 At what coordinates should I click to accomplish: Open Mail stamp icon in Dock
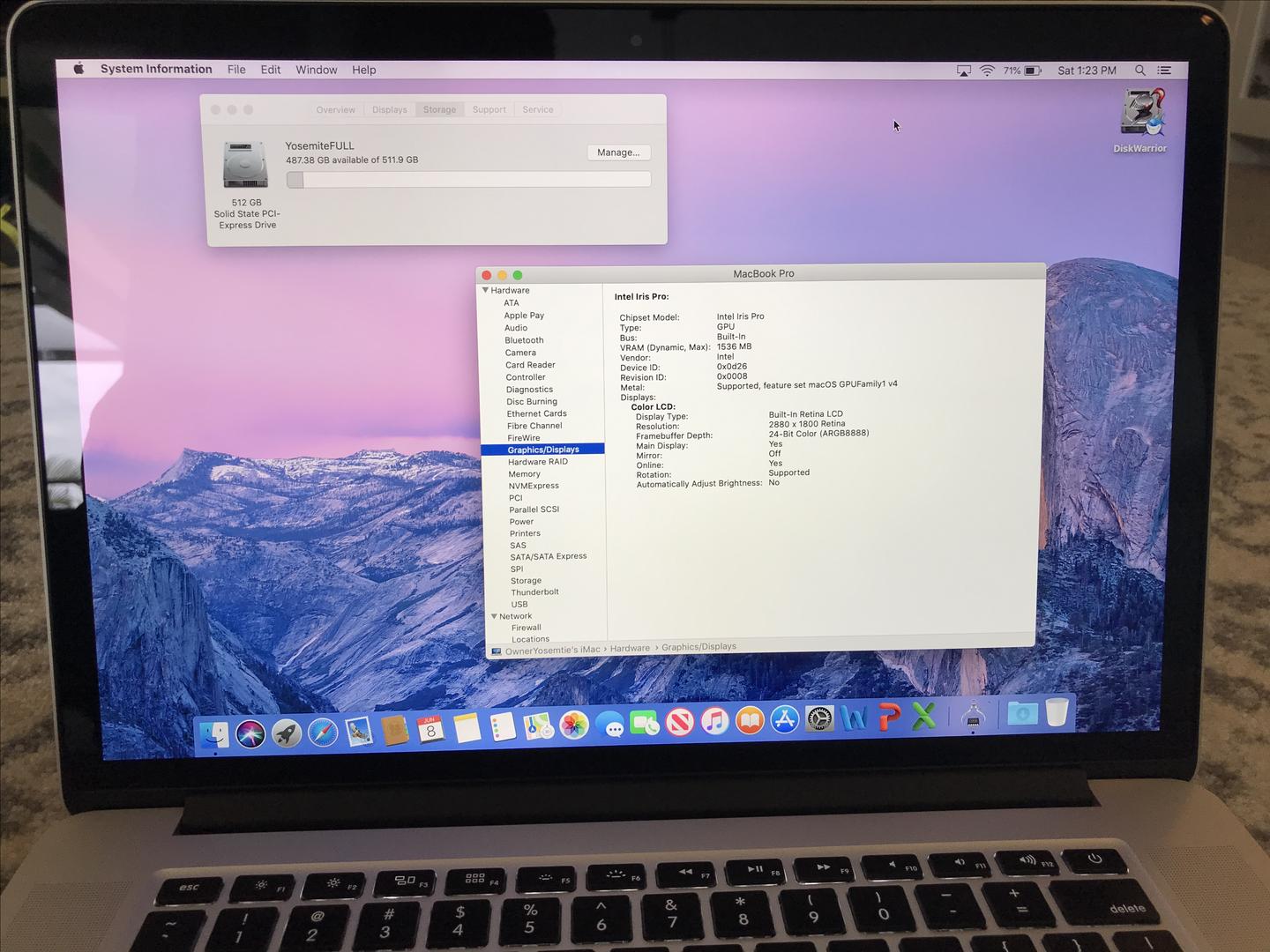[358, 731]
